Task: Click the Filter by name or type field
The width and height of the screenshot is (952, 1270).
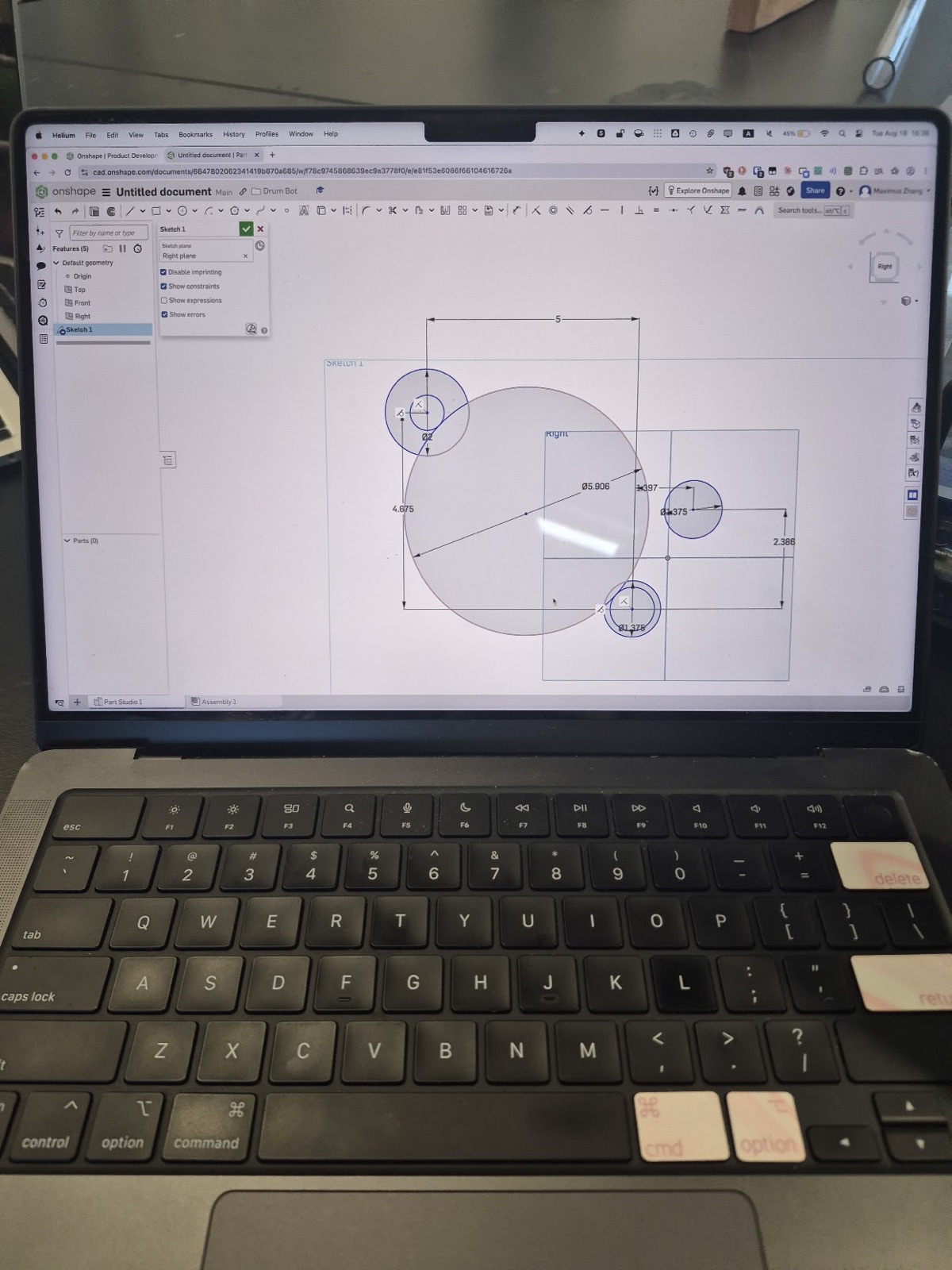Action: (108, 233)
